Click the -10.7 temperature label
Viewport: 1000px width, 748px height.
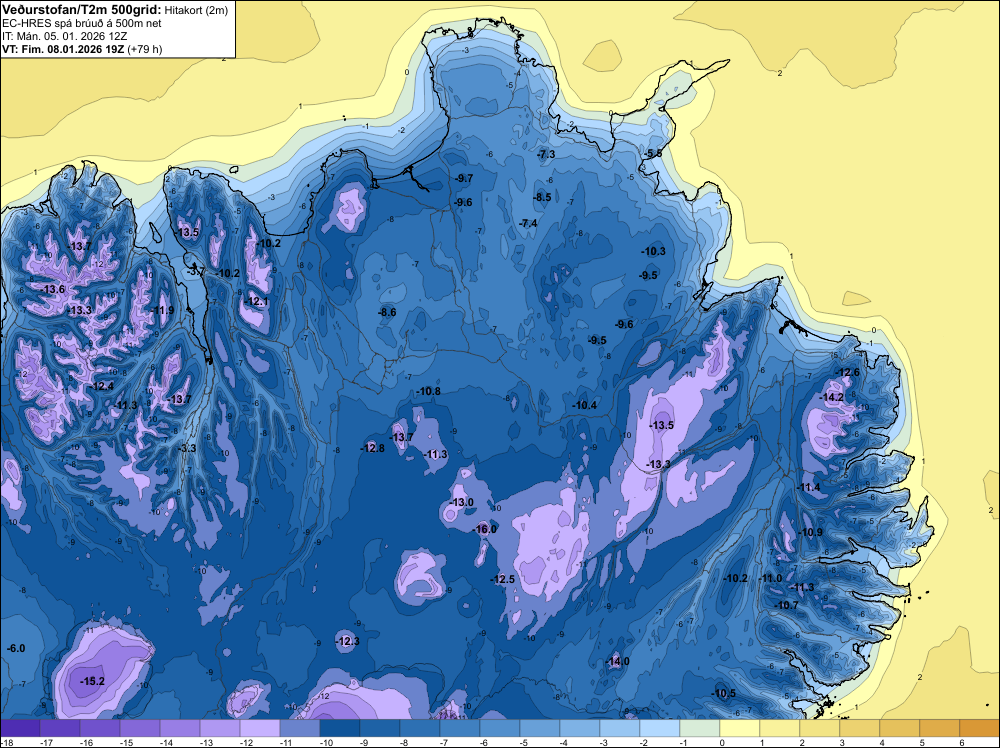[786, 605]
